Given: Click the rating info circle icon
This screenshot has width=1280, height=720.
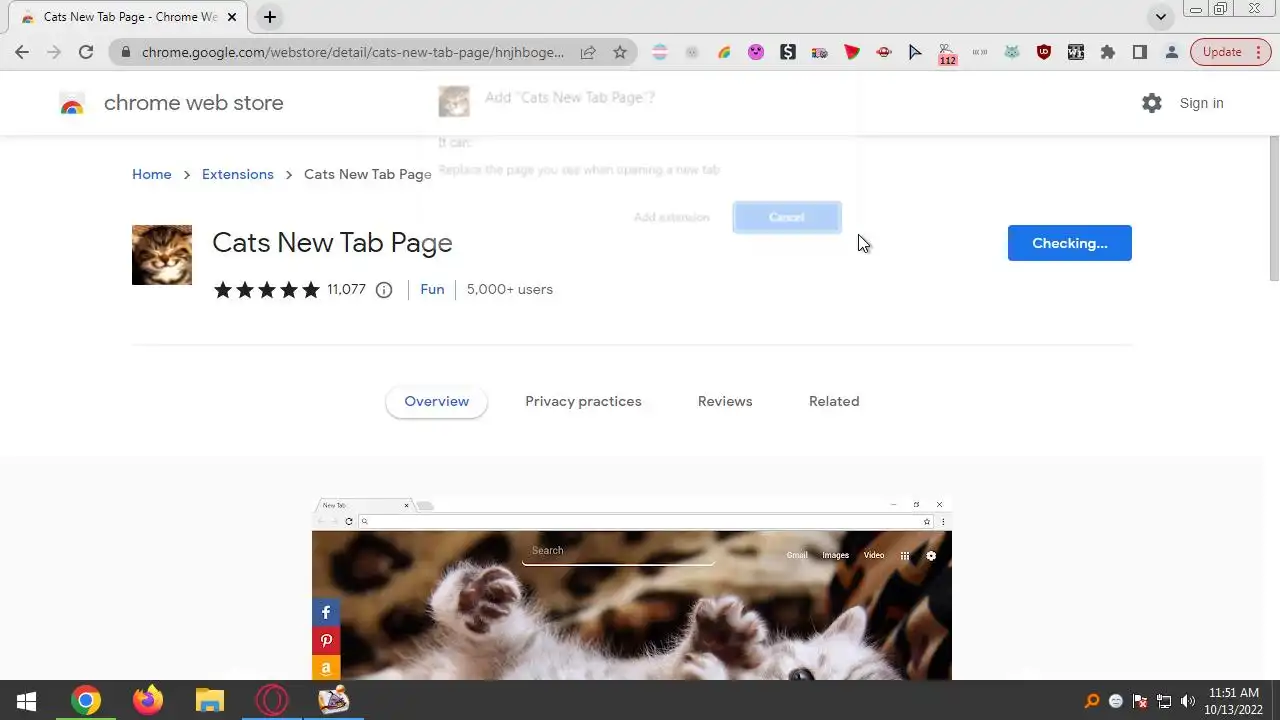Looking at the screenshot, I should point(384,290).
